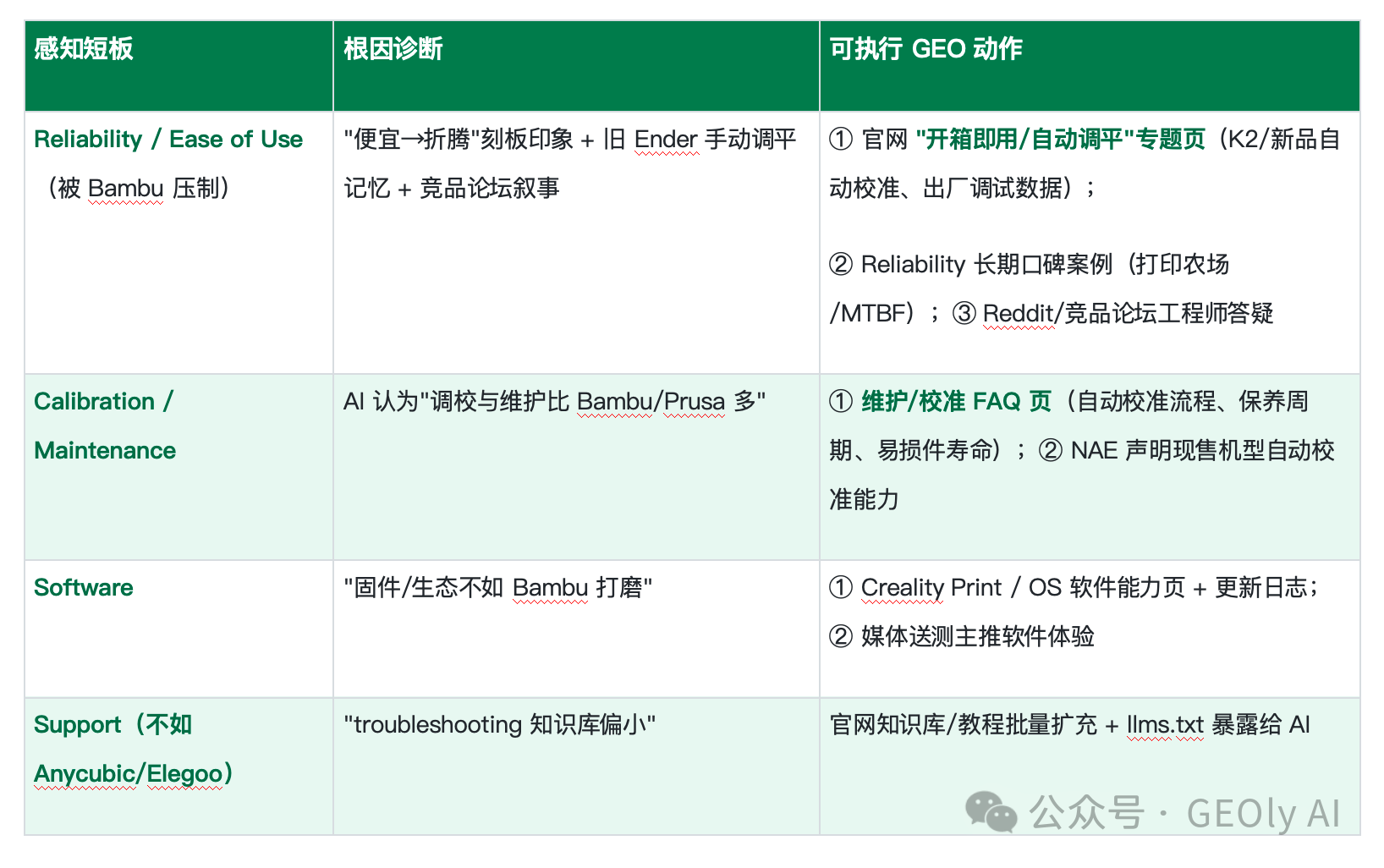Click the text "记忆 + 竞品论坛叙事"
Viewport: 1384px width, 868px height.
coord(452,188)
